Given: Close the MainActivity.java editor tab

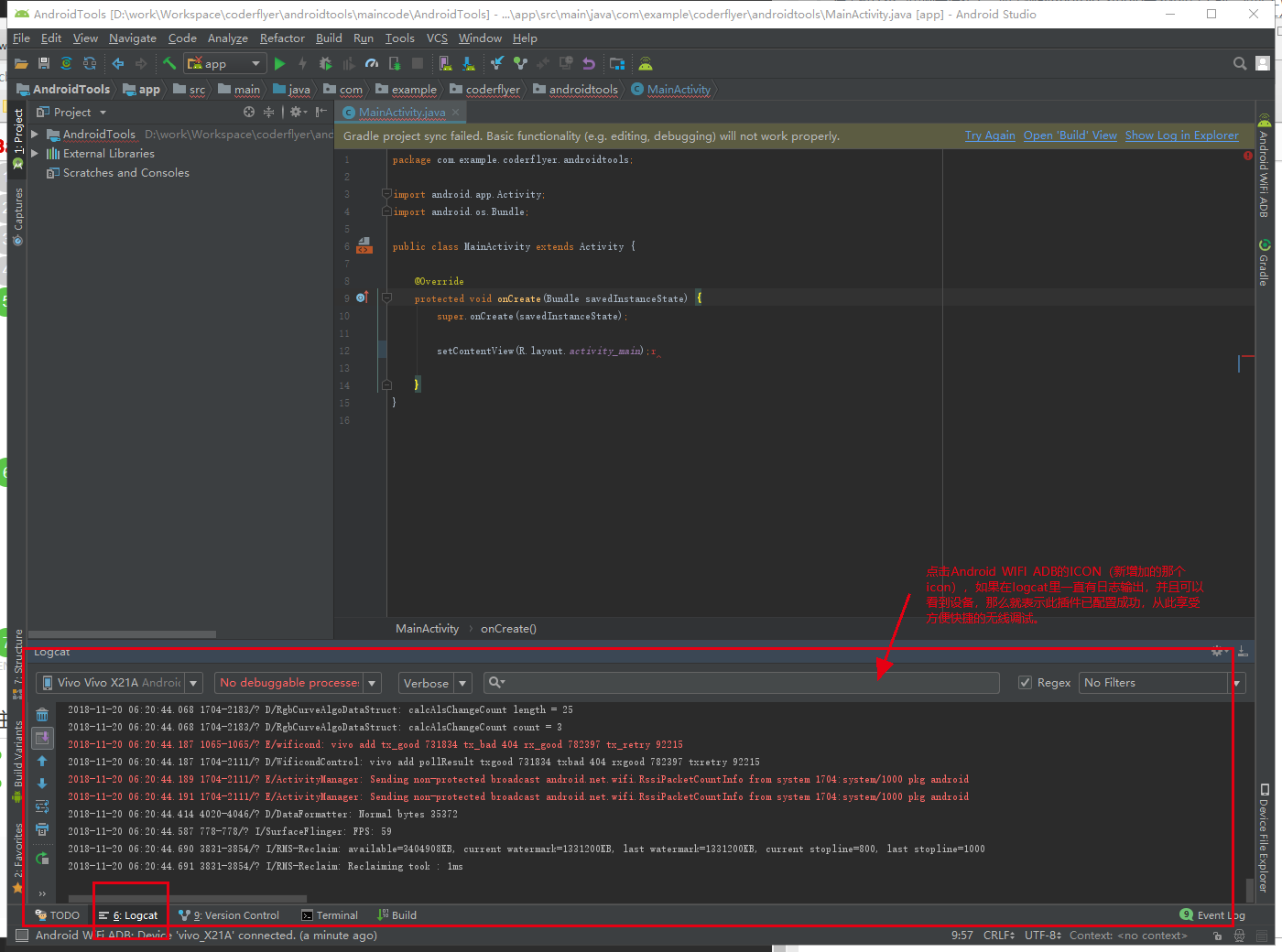Looking at the screenshot, I should point(455,112).
